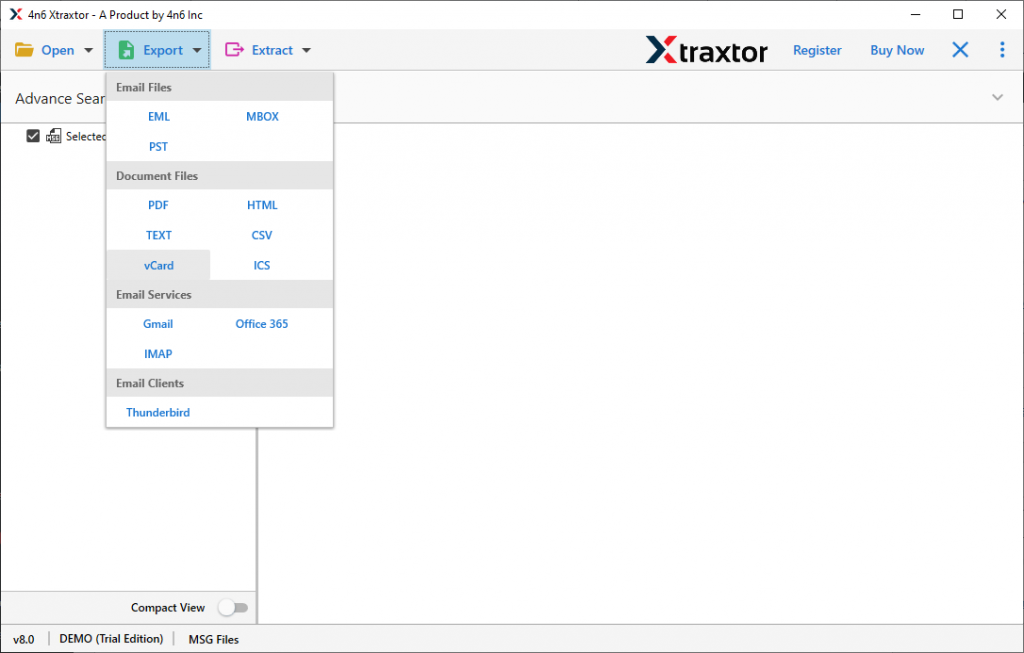Open a file with the Open folder icon
The width and height of the screenshot is (1024, 653).
(x=26, y=49)
